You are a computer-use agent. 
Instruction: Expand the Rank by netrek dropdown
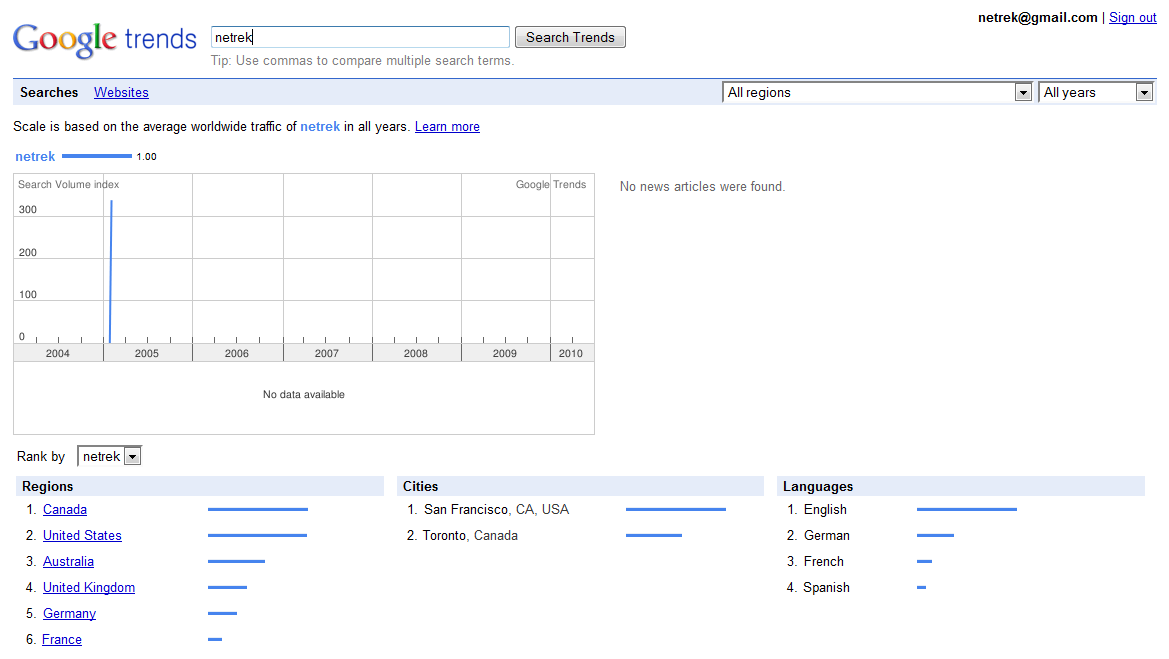coord(110,456)
